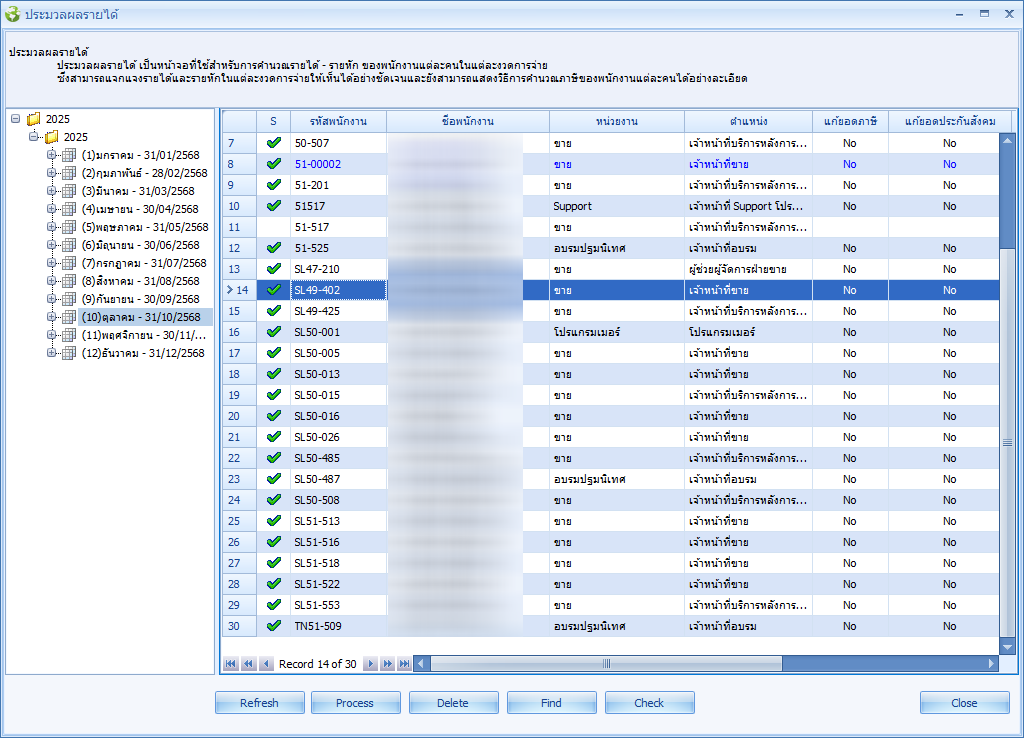Go to the previous page of records
Image resolution: width=1024 pixels, height=738 pixels.
pyautogui.click(x=248, y=664)
